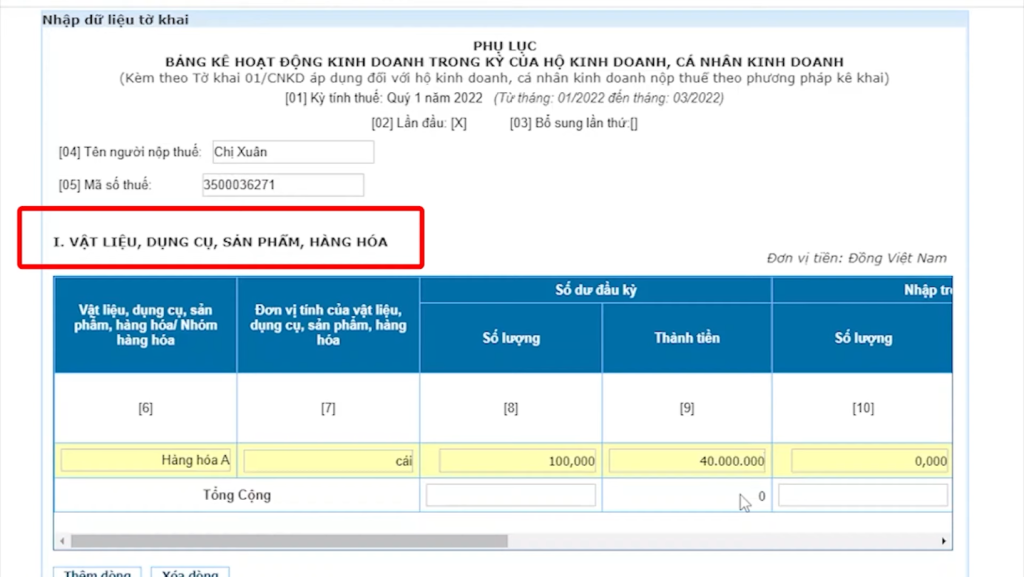Click the 'Số lượng' header under Số dư đầu kỳ
The image size is (1024, 577).
pyautogui.click(x=511, y=338)
